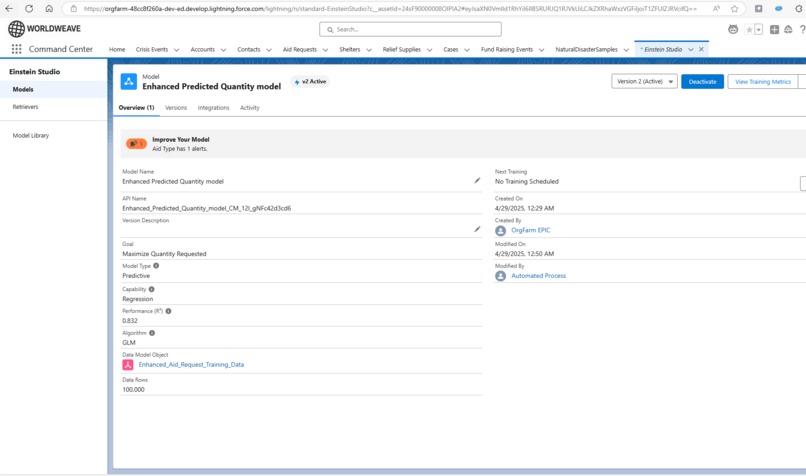
Task: Open the Version 2 (Active) dropdown
Action: coord(644,82)
